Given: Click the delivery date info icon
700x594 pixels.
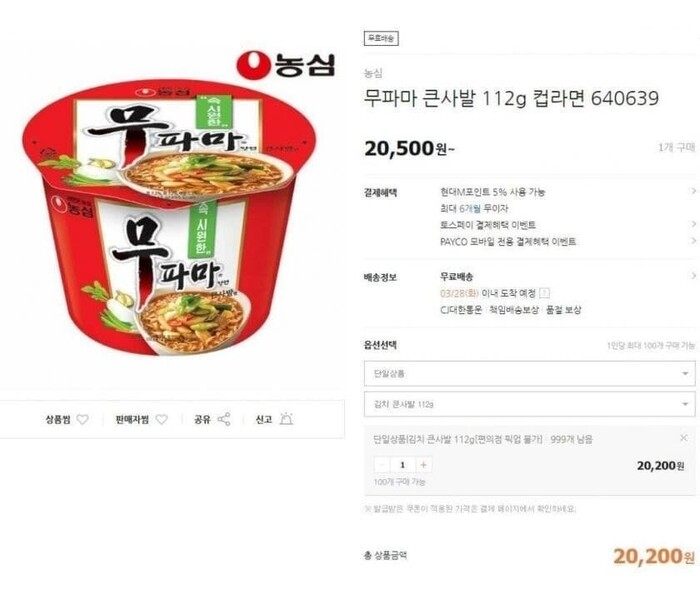Looking at the screenshot, I should [x=544, y=293].
